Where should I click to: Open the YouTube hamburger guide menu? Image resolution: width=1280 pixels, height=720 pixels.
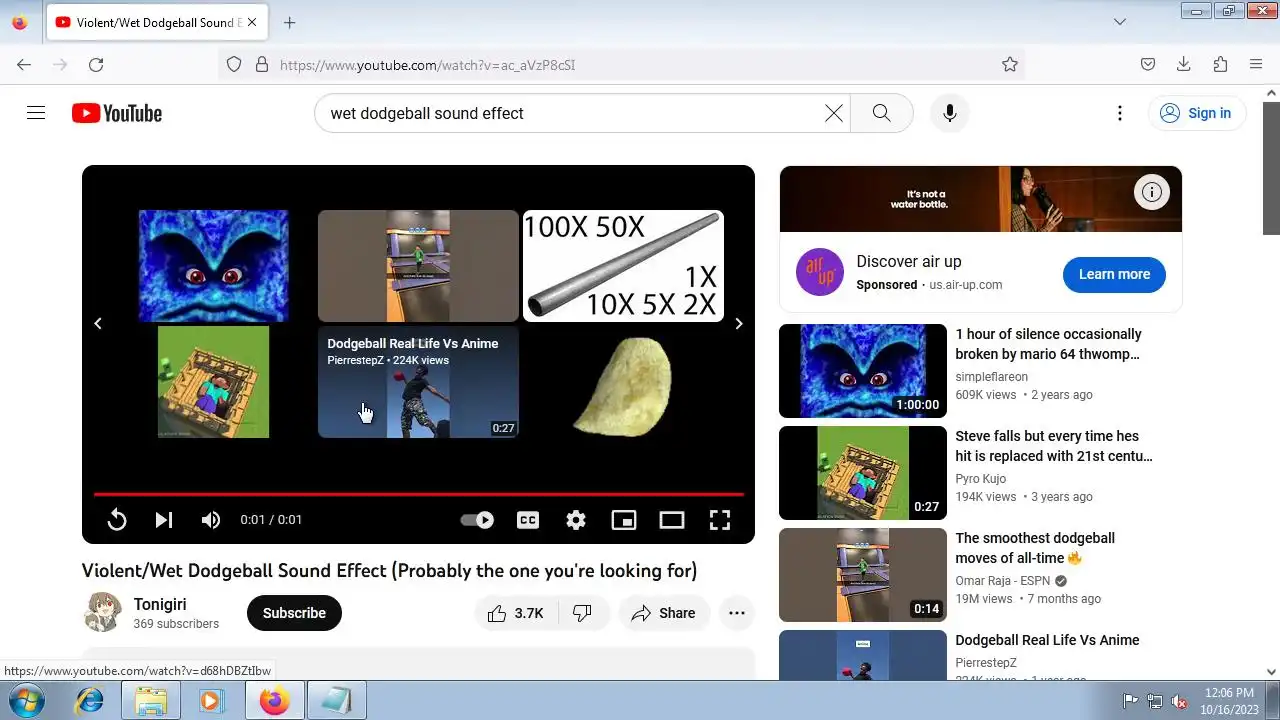coord(36,113)
